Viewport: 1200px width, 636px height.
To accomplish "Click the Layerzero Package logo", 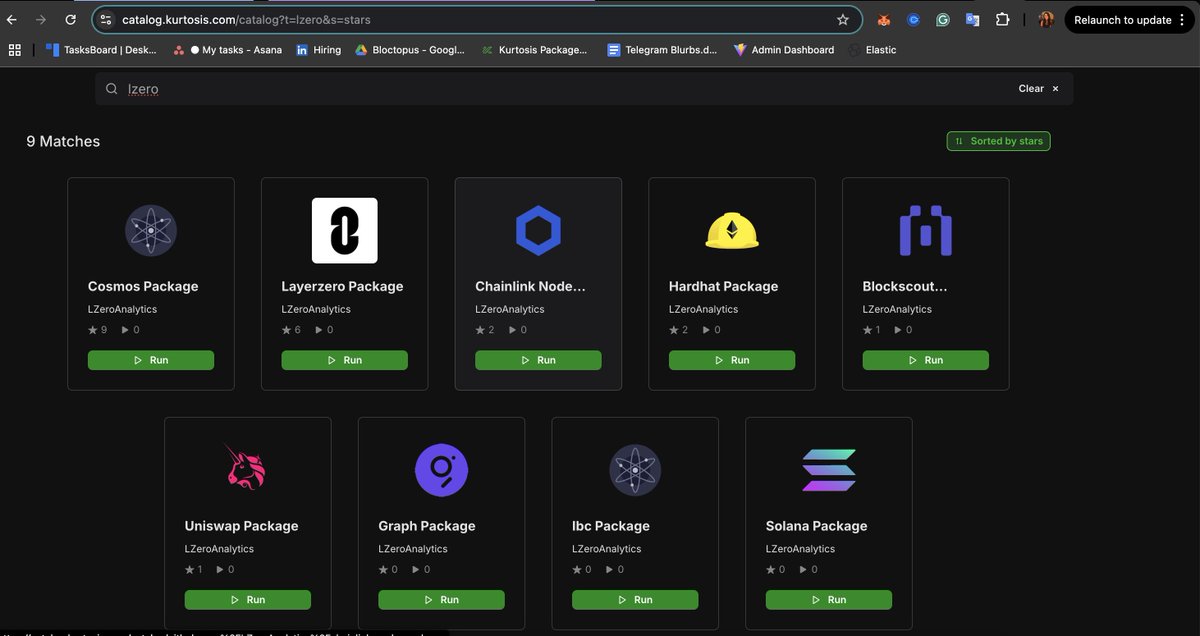I will click(x=345, y=231).
